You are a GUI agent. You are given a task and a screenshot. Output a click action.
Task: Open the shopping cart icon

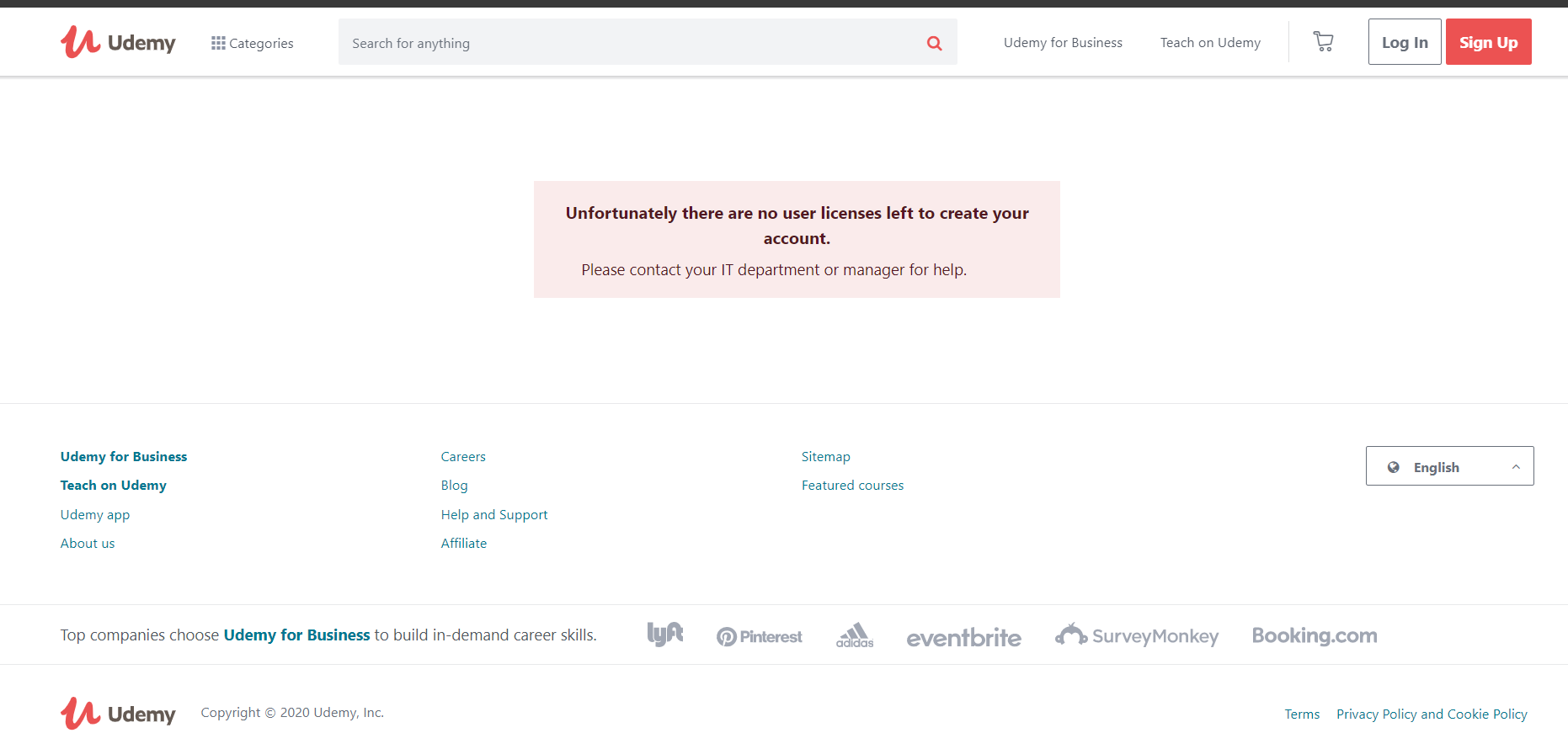1323,41
